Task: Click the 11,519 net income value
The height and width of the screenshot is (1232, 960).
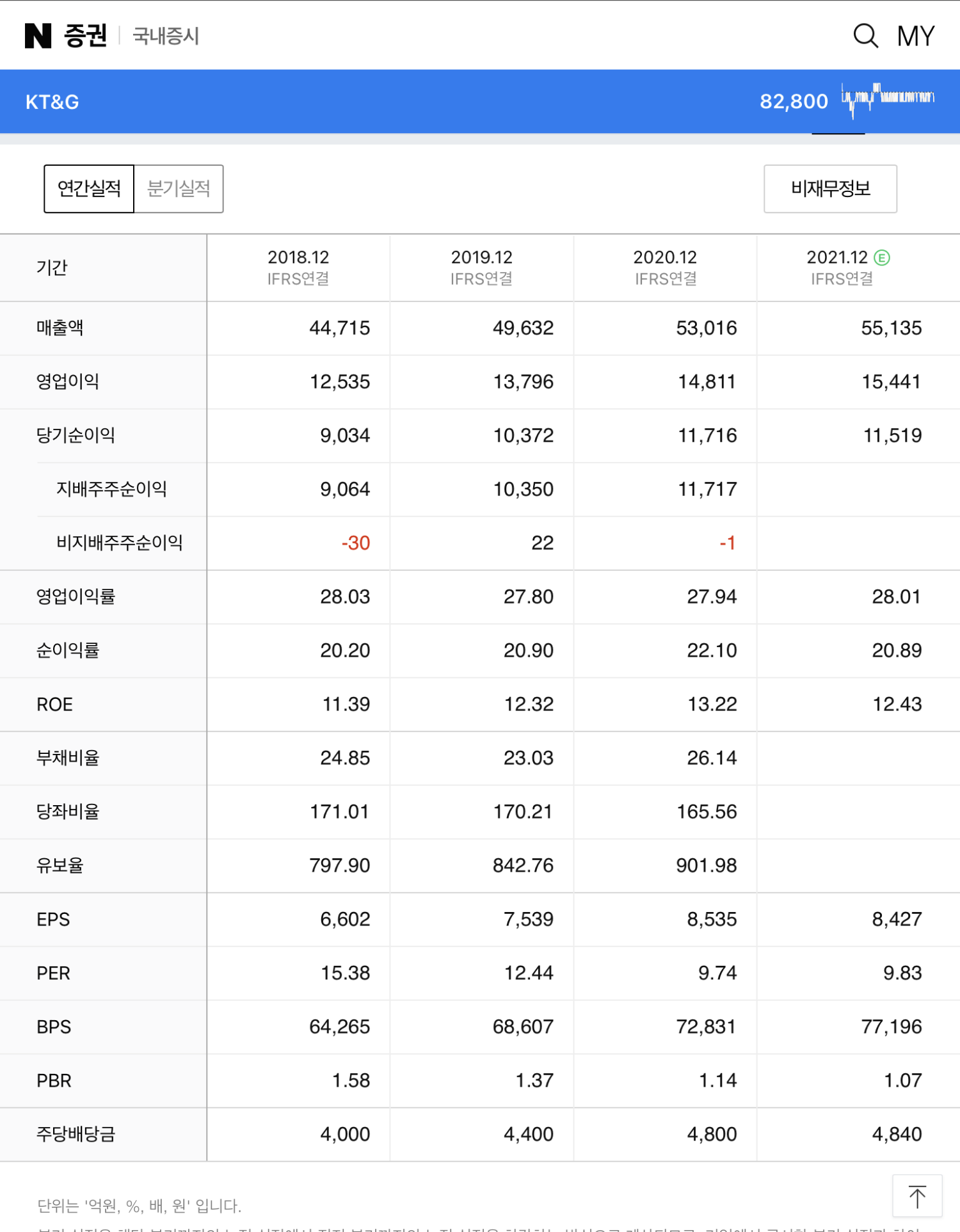Action: click(893, 436)
